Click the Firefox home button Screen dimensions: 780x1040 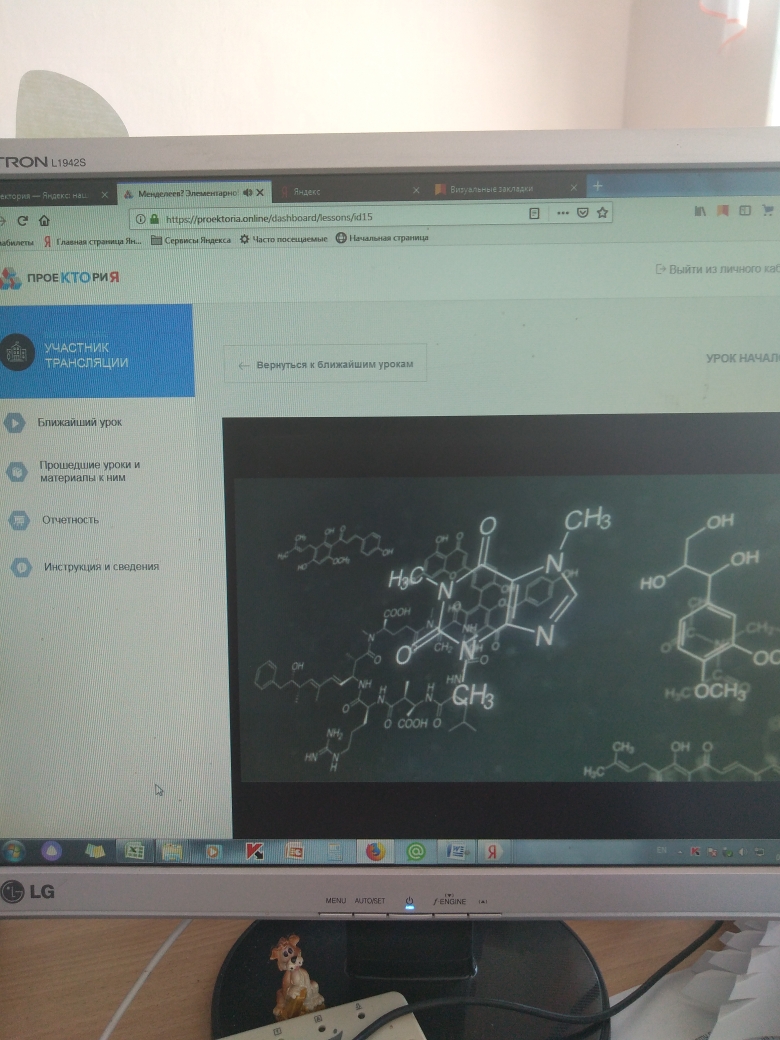[43, 220]
